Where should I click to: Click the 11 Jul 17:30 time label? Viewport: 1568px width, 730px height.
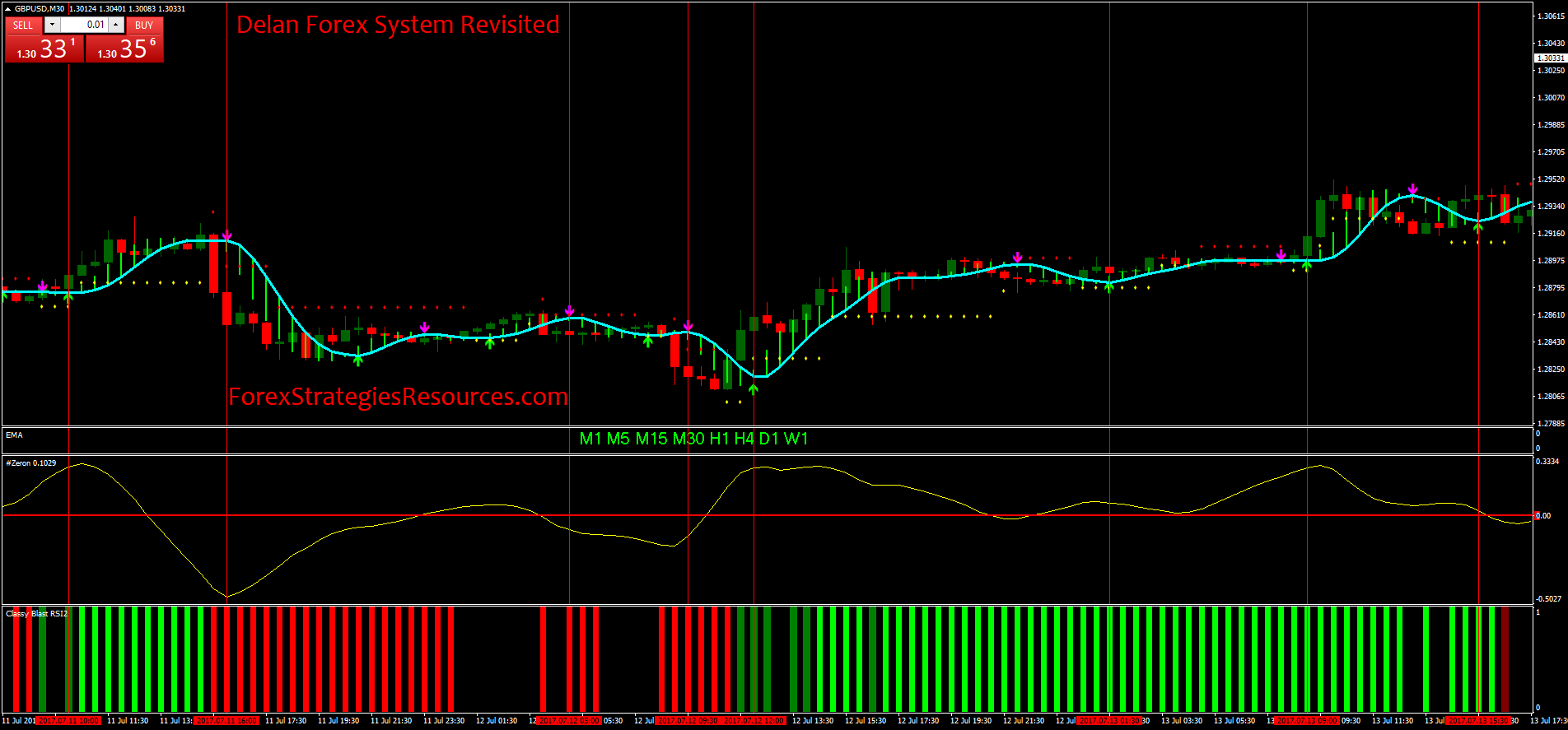coord(286,720)
